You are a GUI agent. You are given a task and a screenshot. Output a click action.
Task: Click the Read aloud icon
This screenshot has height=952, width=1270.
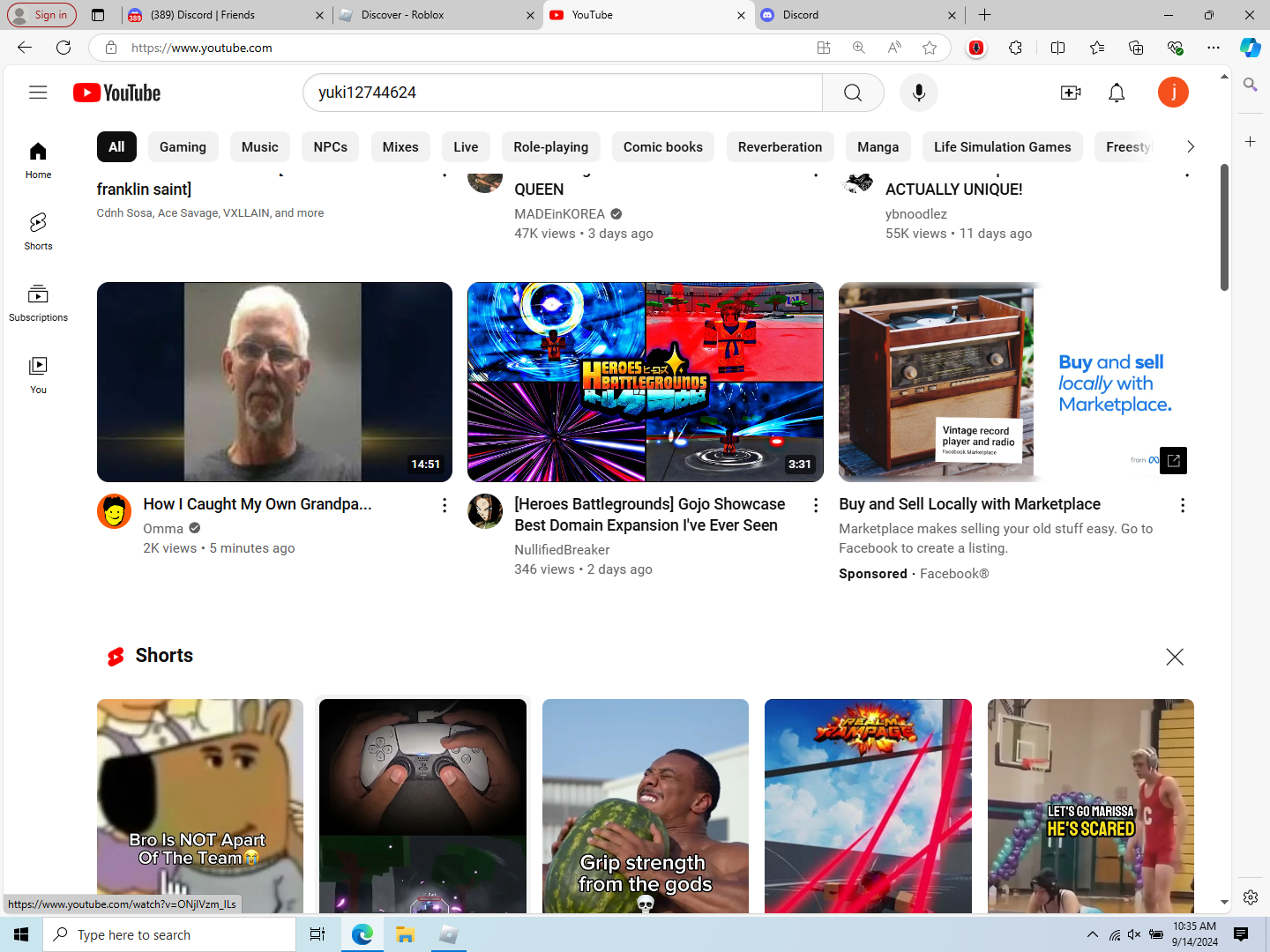(894, 48)
